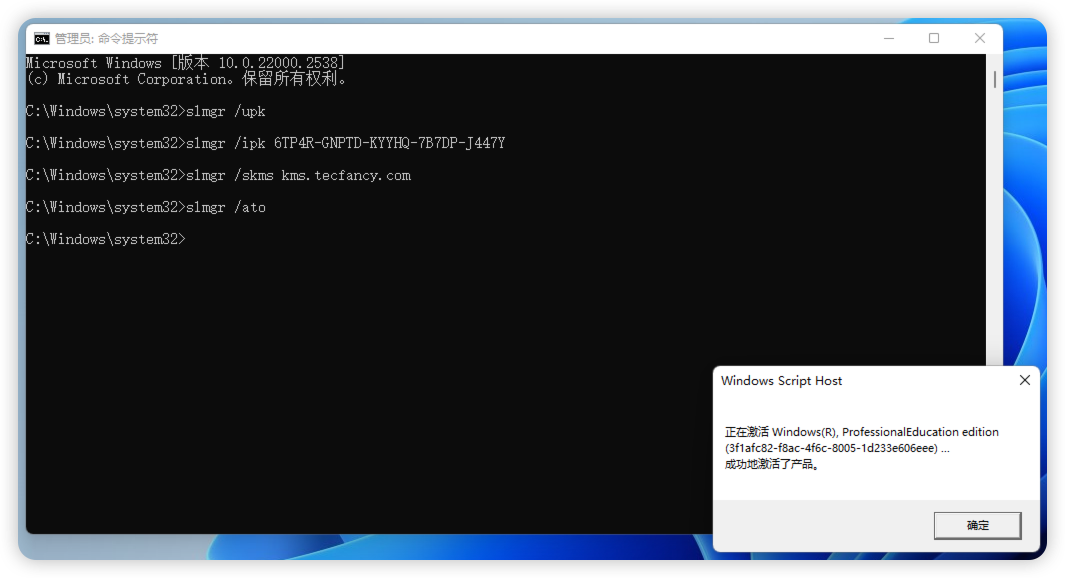Click the 正在激活 Windows(R) ProfessionalEducation text
Image resolution: width=1065 pixels, height=578 pixels.
pos(861,432)
